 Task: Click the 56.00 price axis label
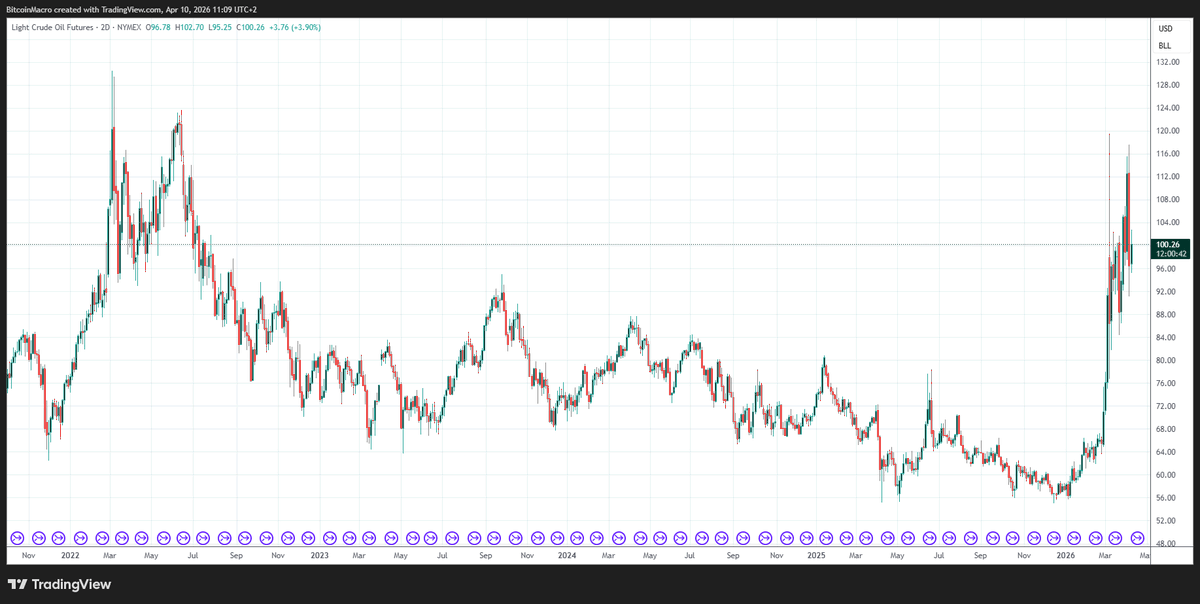(1168, 499)
